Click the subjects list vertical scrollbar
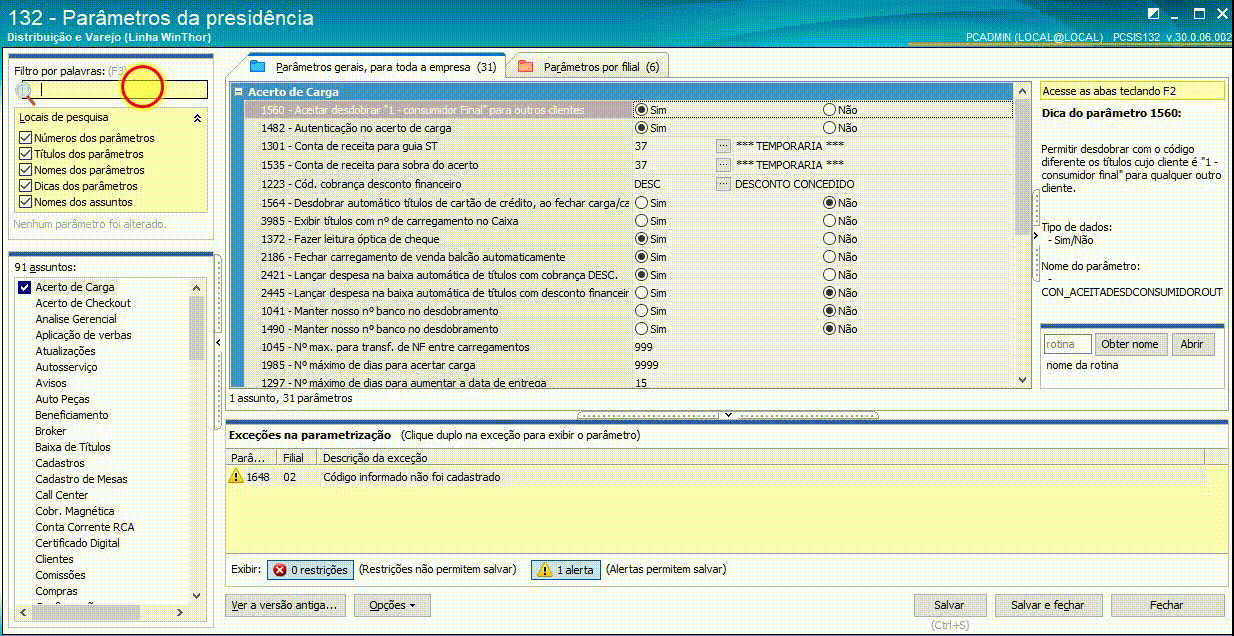Image resolution: width=1234 pixels, height=636 pixels. click(197, 440)
